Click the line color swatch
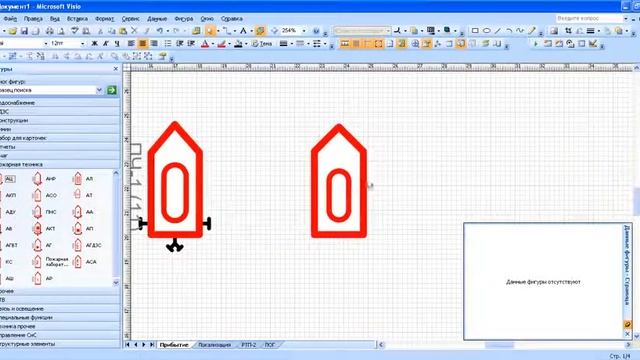Image resolution: width=640 pixels, height=360 pixels. click(x=222, y=44)
